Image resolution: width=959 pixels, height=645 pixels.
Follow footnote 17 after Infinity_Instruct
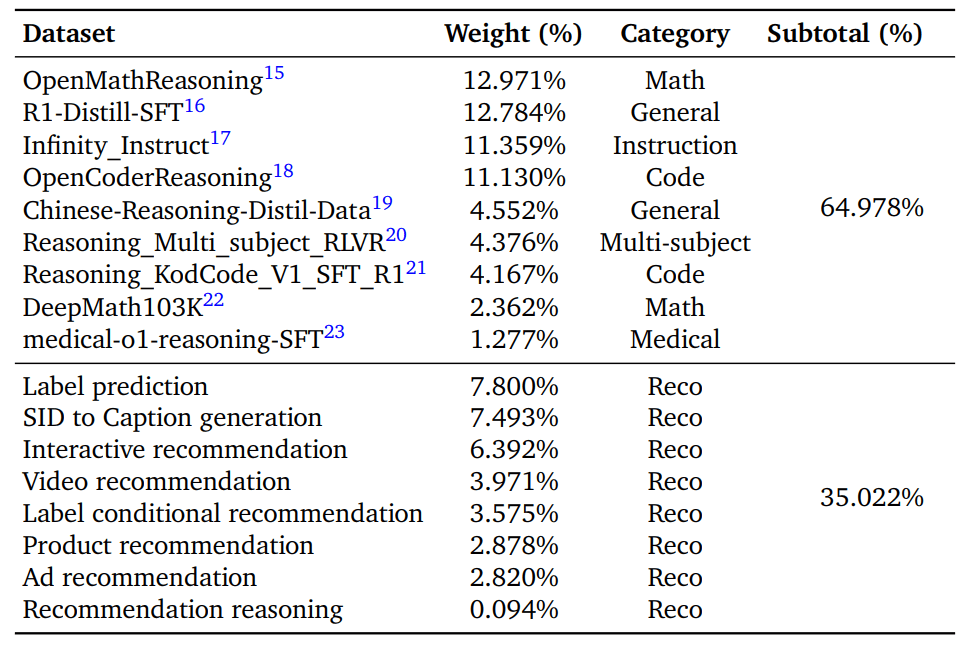[x=220, y=139]
